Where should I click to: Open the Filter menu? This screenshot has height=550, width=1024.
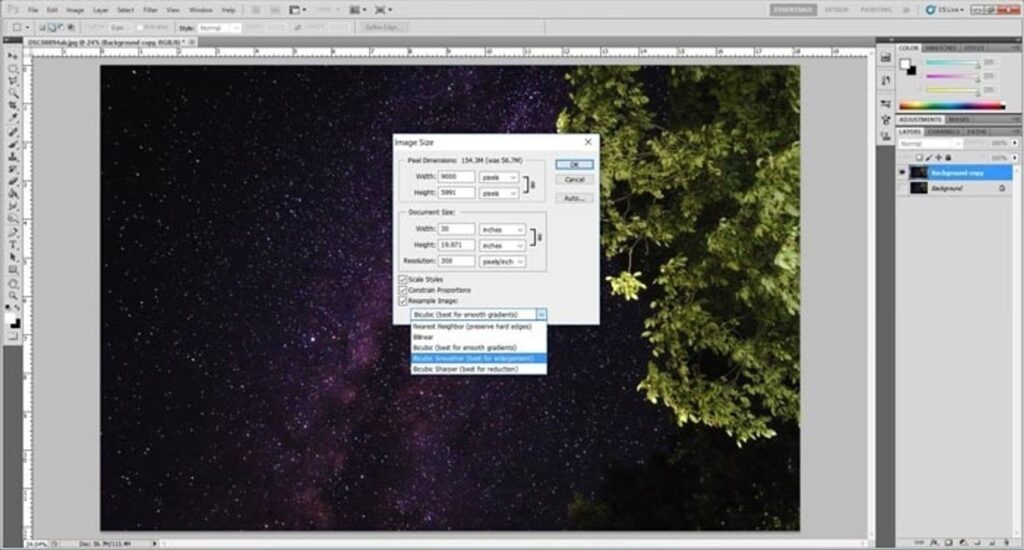pyautogui.click(x=149, y=9)
